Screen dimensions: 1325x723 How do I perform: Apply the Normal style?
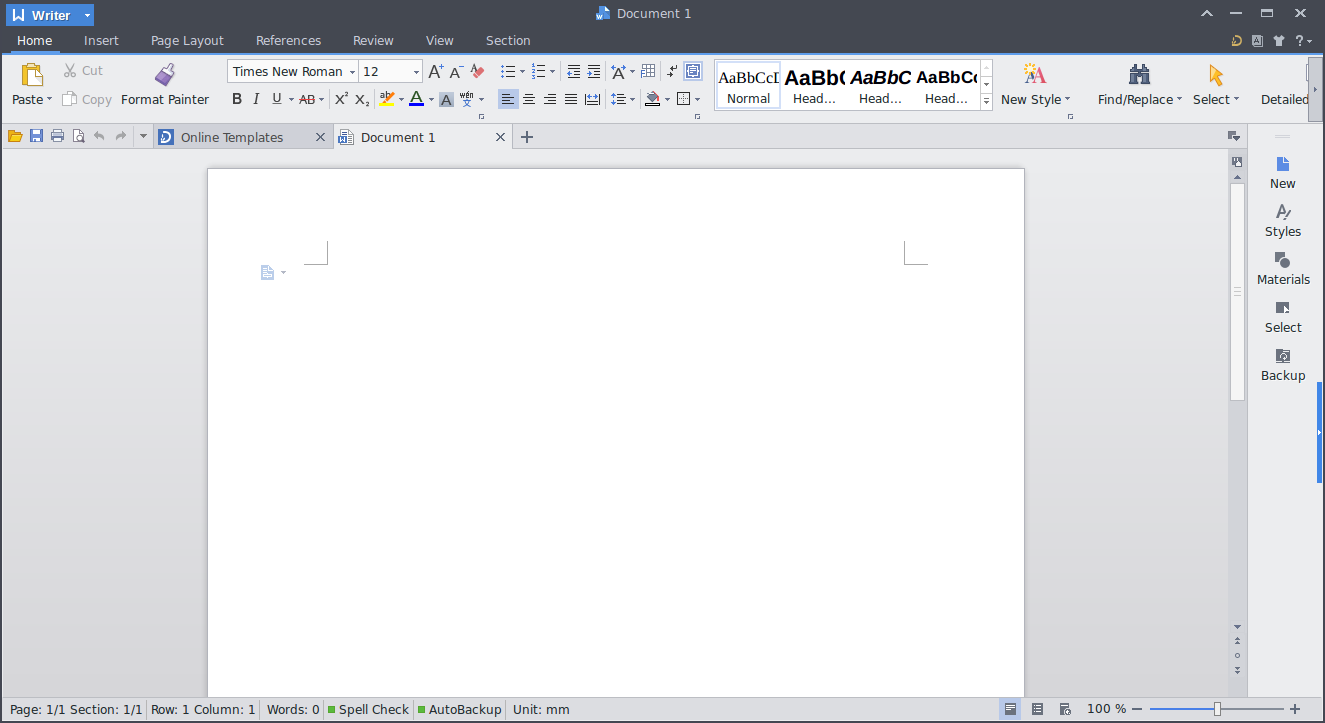[x=748, y=85]
